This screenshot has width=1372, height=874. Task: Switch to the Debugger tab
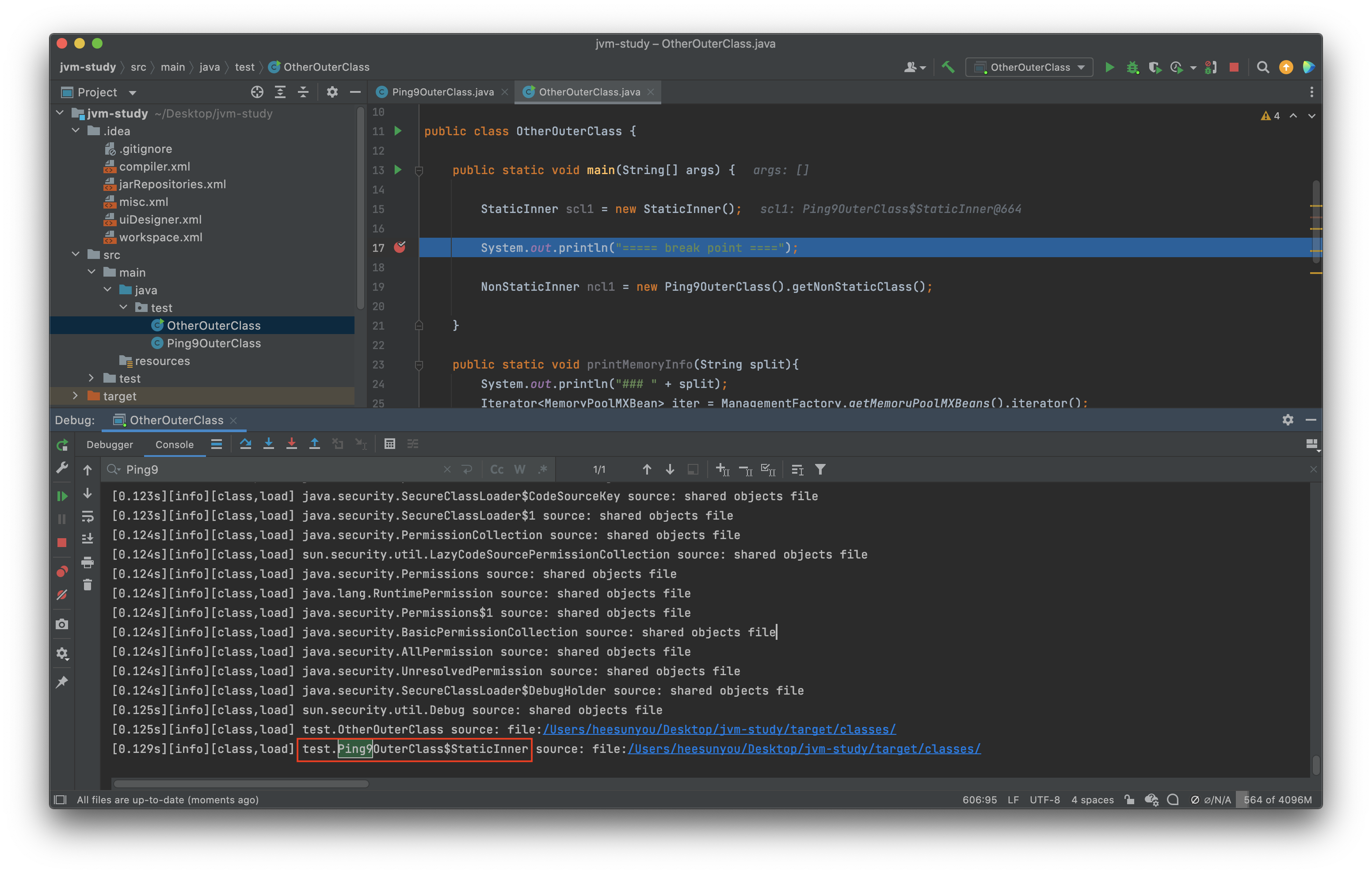coord(109,445)
